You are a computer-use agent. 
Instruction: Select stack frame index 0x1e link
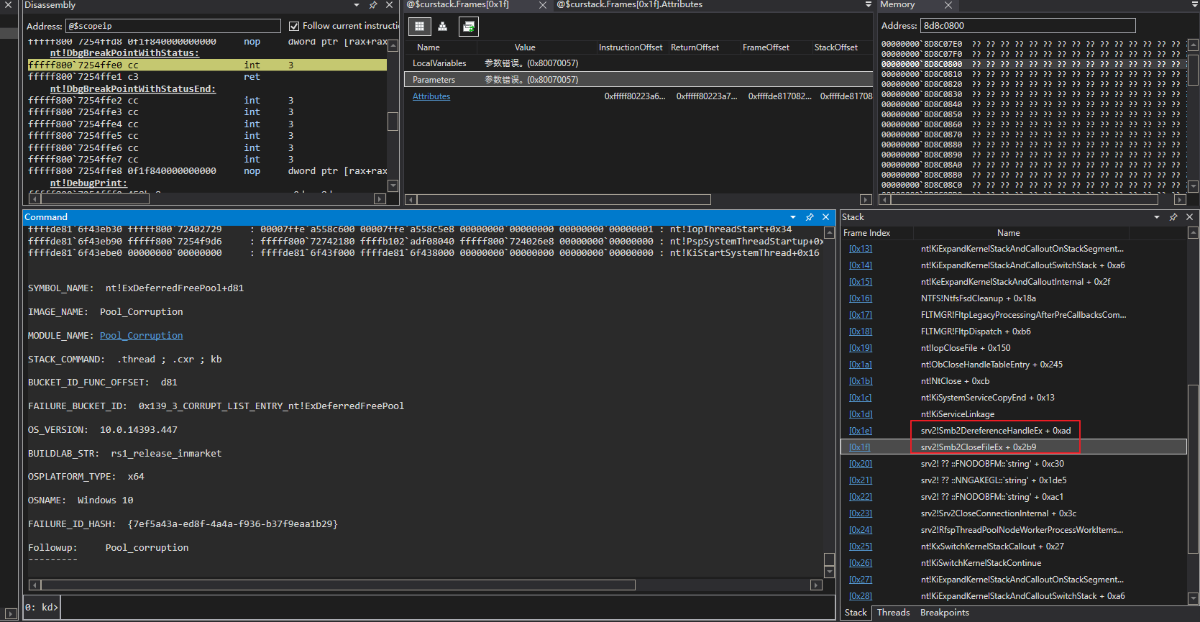point(860,430)
